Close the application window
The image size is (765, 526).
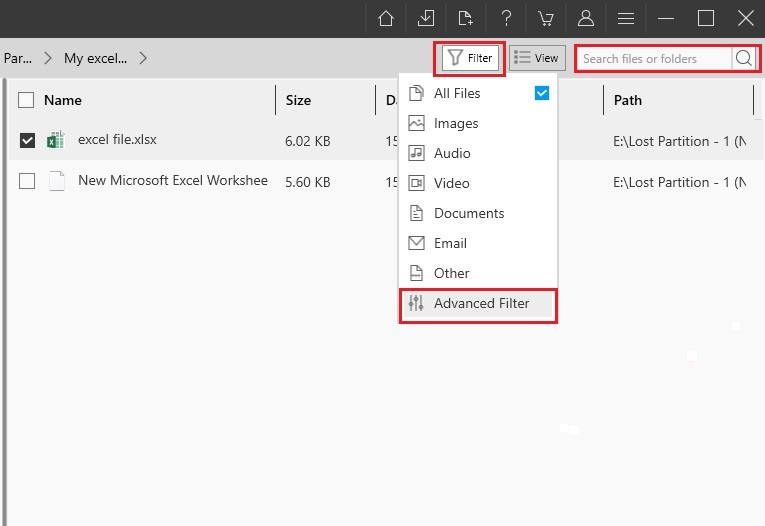[745, 19]
